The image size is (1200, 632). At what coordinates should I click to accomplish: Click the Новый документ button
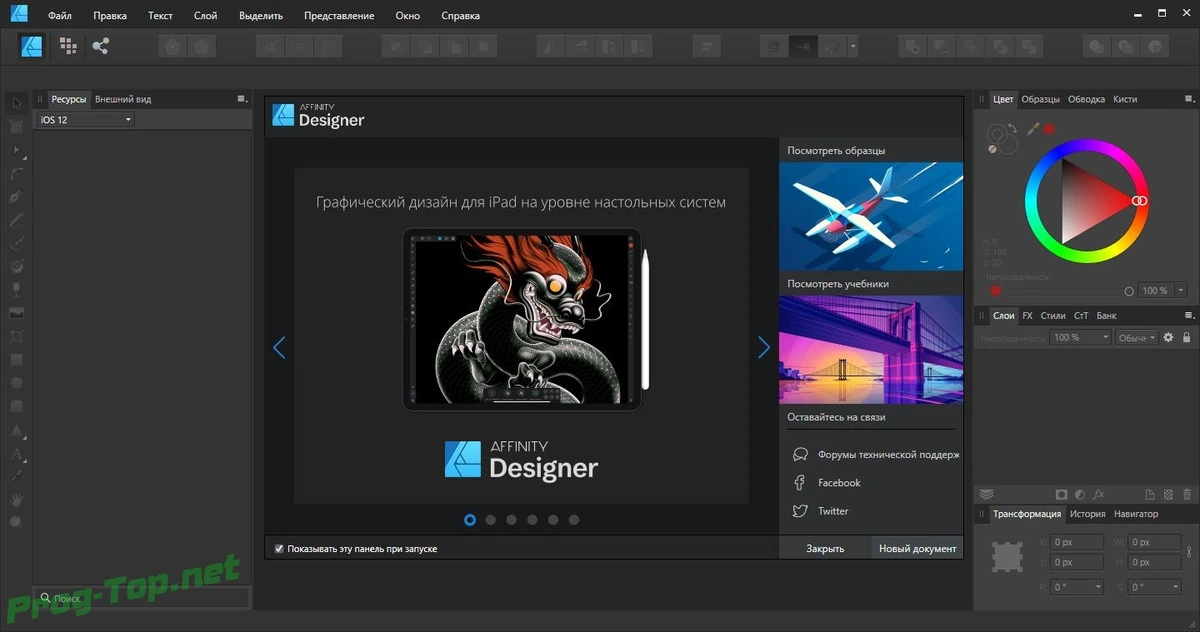point(917,548)
